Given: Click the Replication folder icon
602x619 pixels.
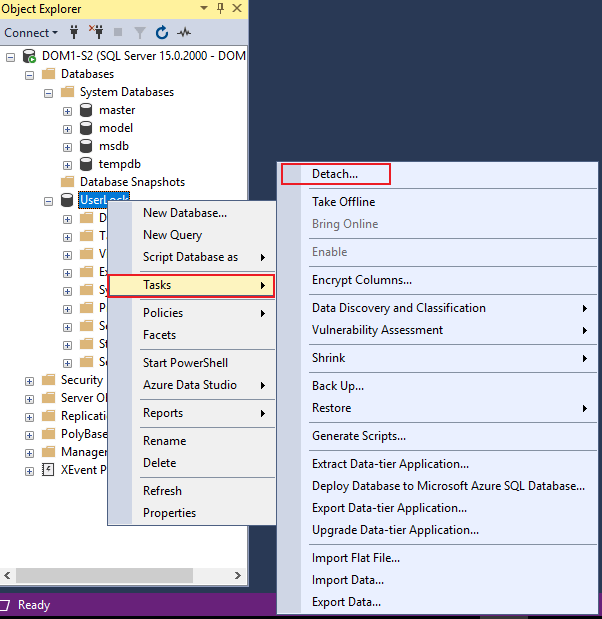Looking at the screenshot, I should click(x=49, y=416).
